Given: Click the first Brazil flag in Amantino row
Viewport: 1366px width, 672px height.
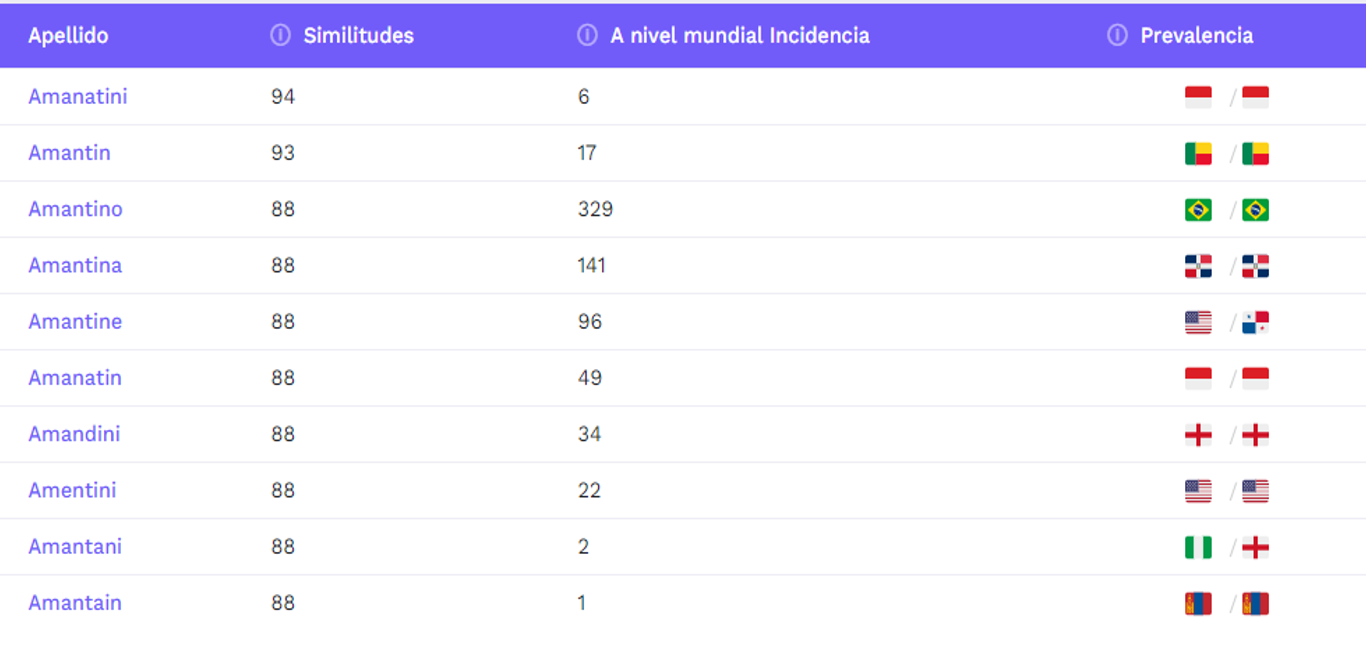Looking at the screenshot, I should 1198,210.
